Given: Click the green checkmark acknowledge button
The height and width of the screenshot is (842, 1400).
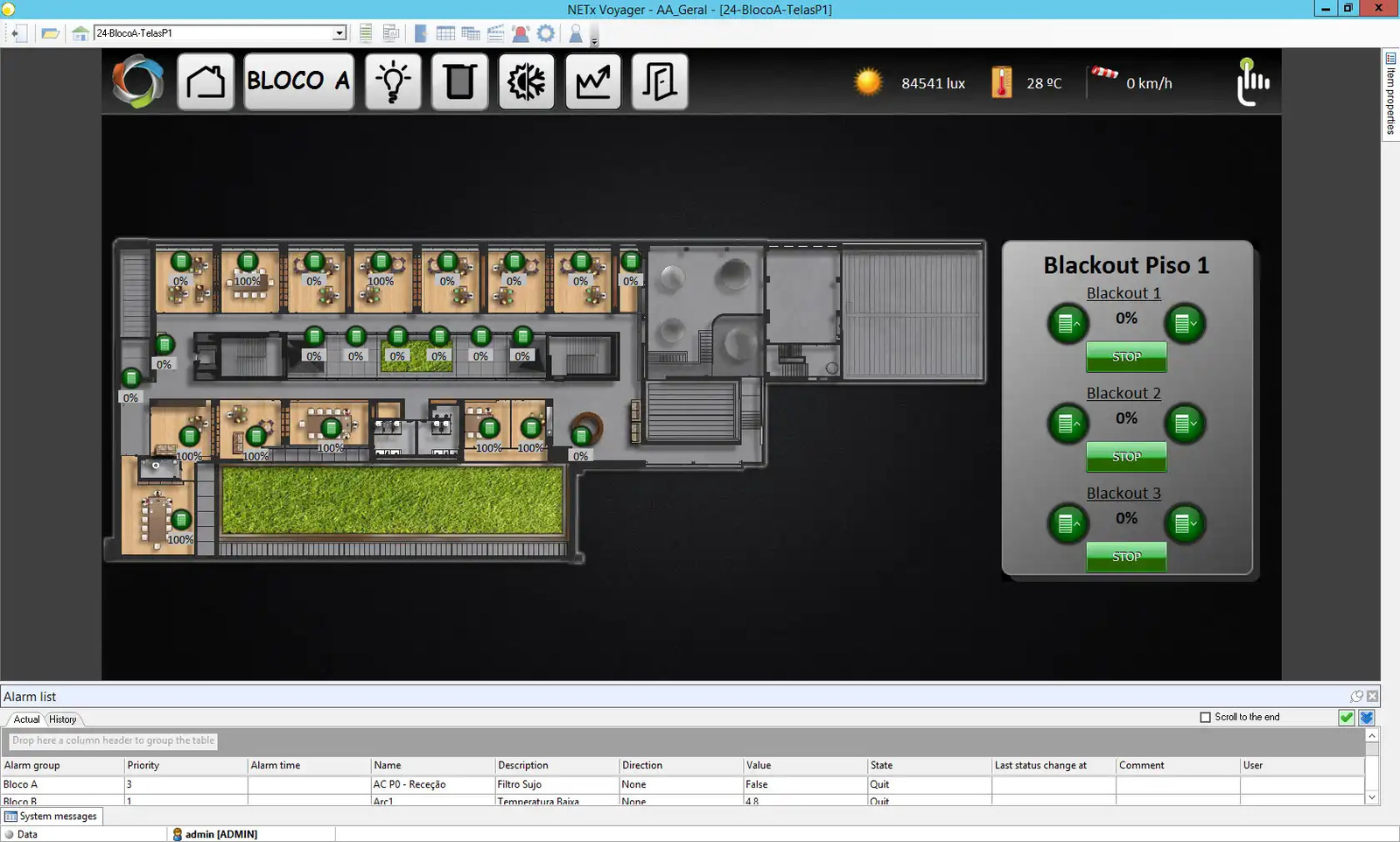Looking at the screenshot, I should point(1347,718).
